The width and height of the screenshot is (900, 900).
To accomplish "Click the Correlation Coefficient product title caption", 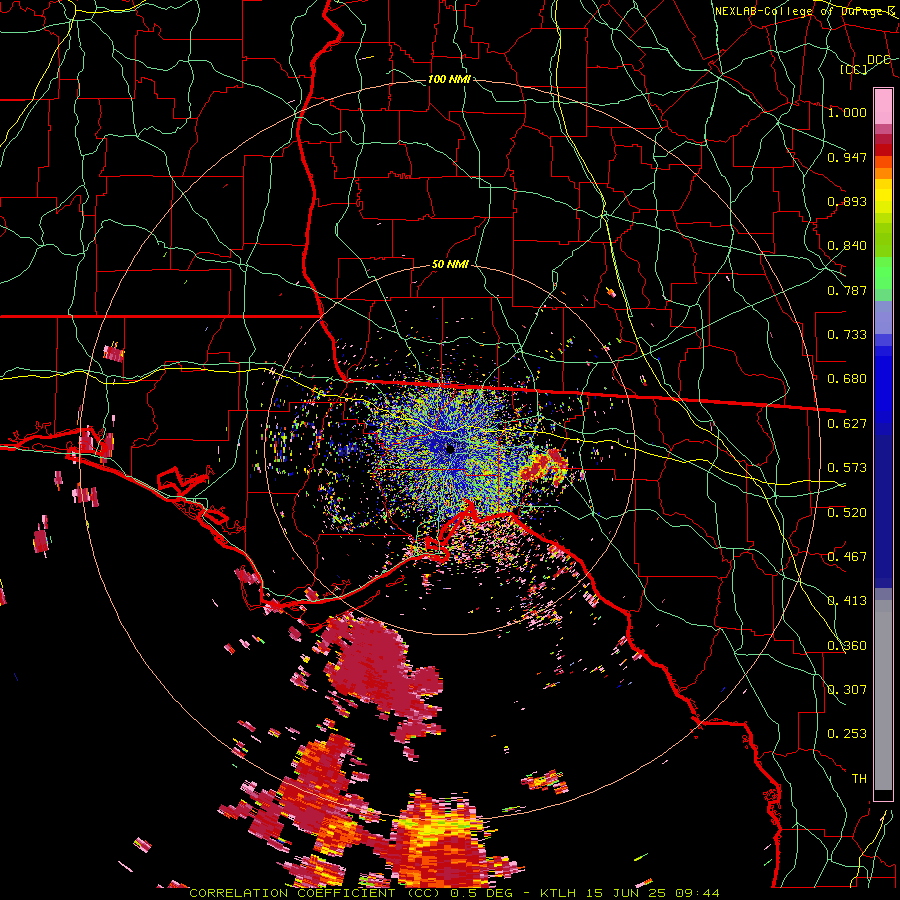I will (x=454, y=893).
